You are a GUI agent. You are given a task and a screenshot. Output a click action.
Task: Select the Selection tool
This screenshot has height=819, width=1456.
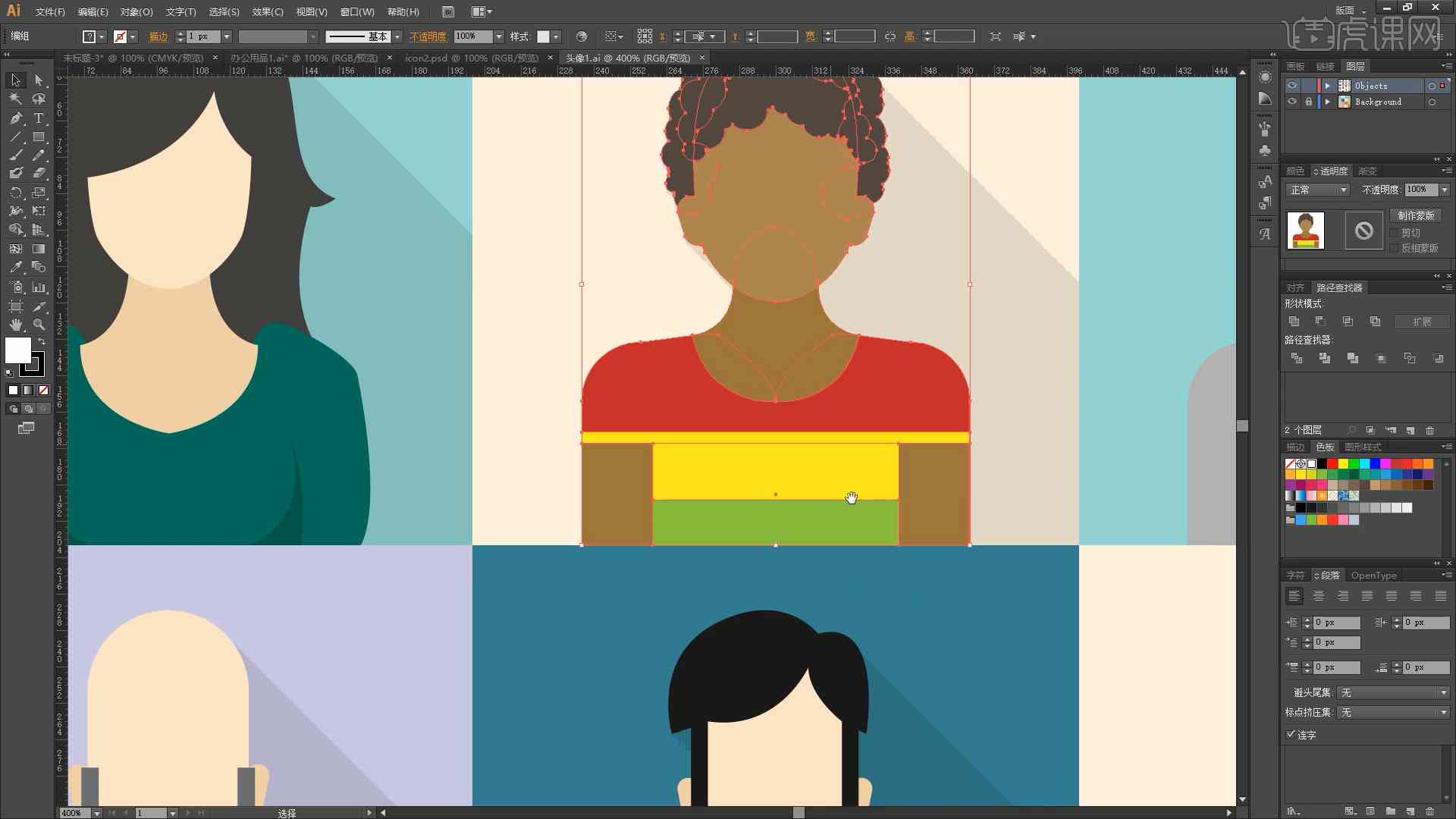14,79
